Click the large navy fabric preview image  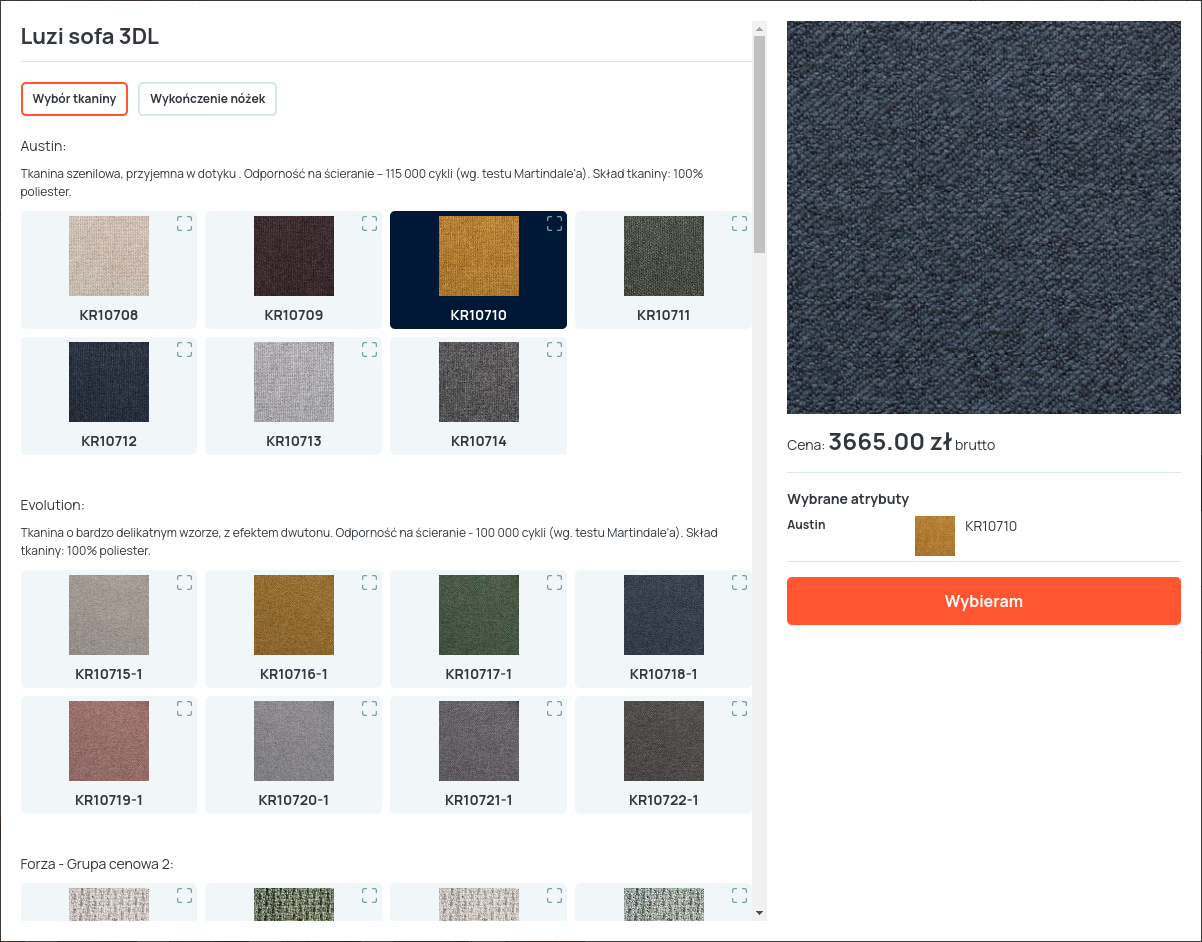(983, 217)
